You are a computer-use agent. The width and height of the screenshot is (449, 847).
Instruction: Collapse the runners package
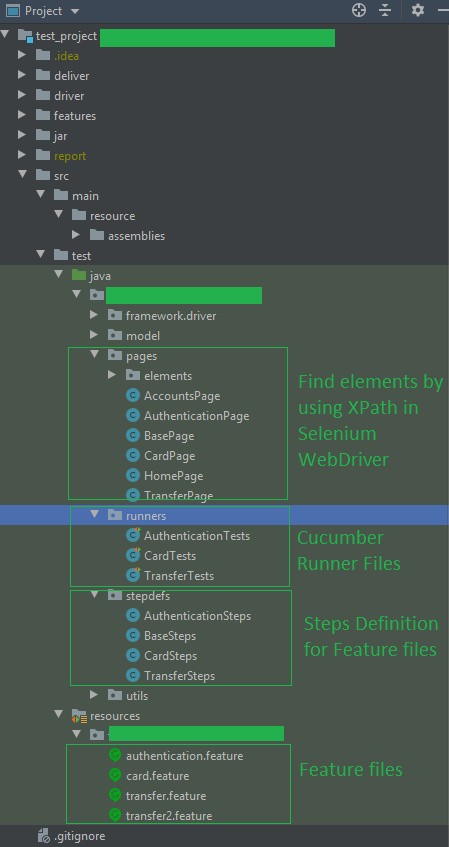coord(95,515)
